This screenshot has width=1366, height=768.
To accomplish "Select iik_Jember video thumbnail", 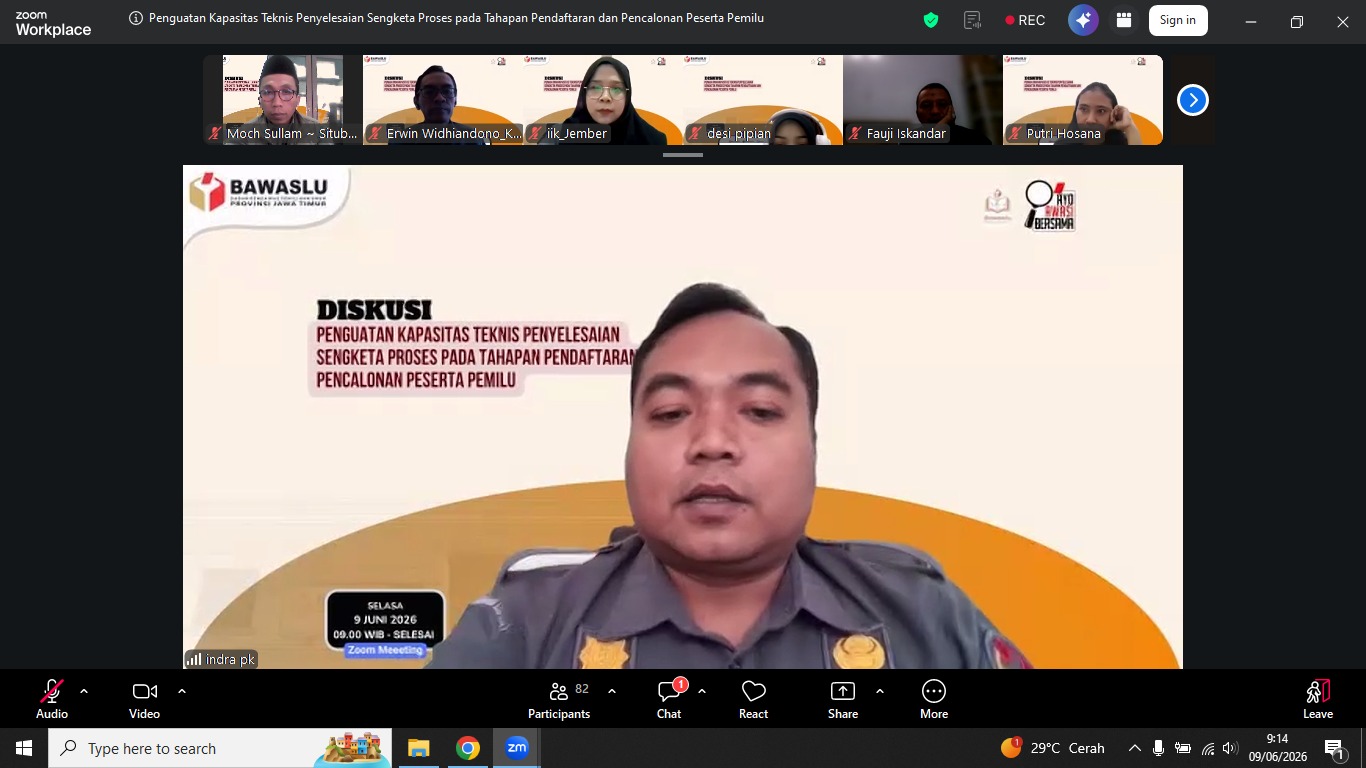I will [602, 100].
